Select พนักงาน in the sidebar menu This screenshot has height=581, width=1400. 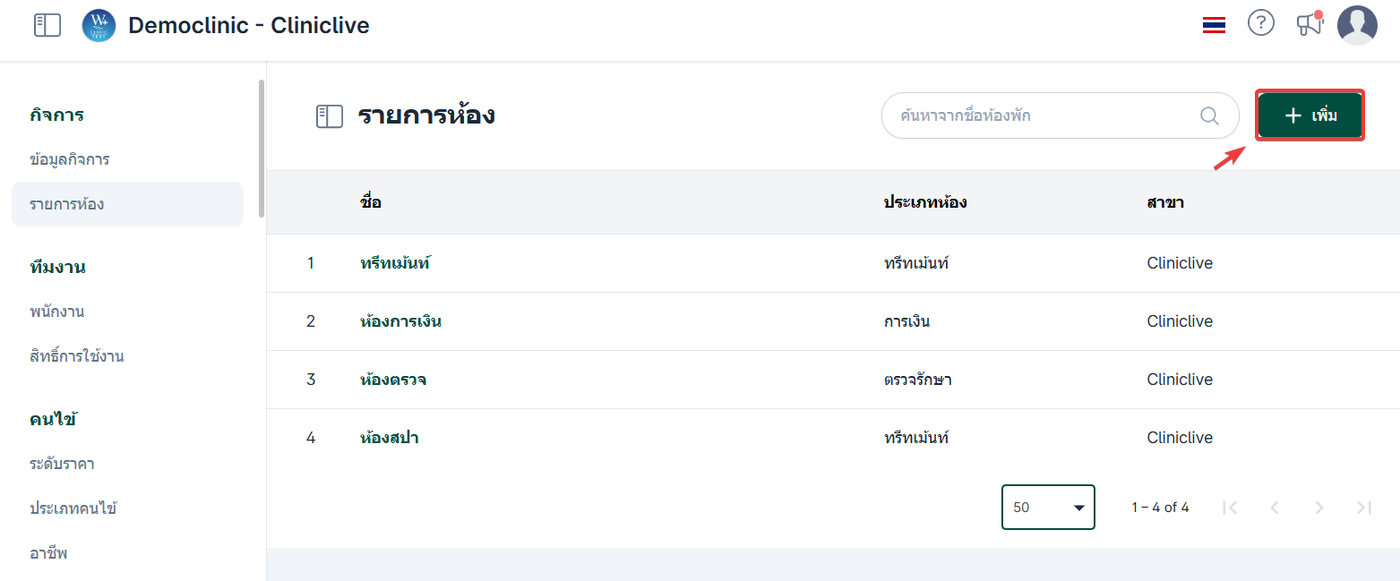pos(57,311)
